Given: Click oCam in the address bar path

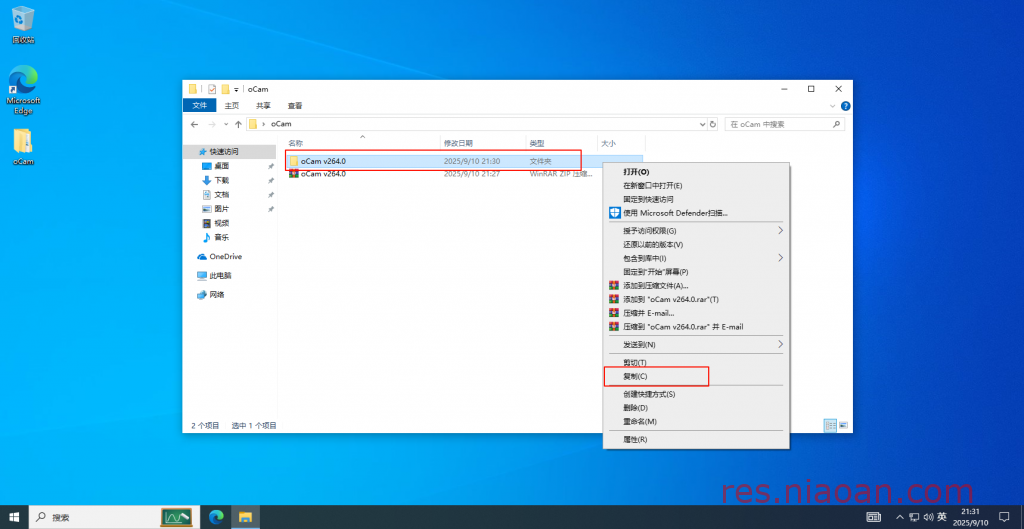Looking at the screenshot, I should (x=281, y=124).
